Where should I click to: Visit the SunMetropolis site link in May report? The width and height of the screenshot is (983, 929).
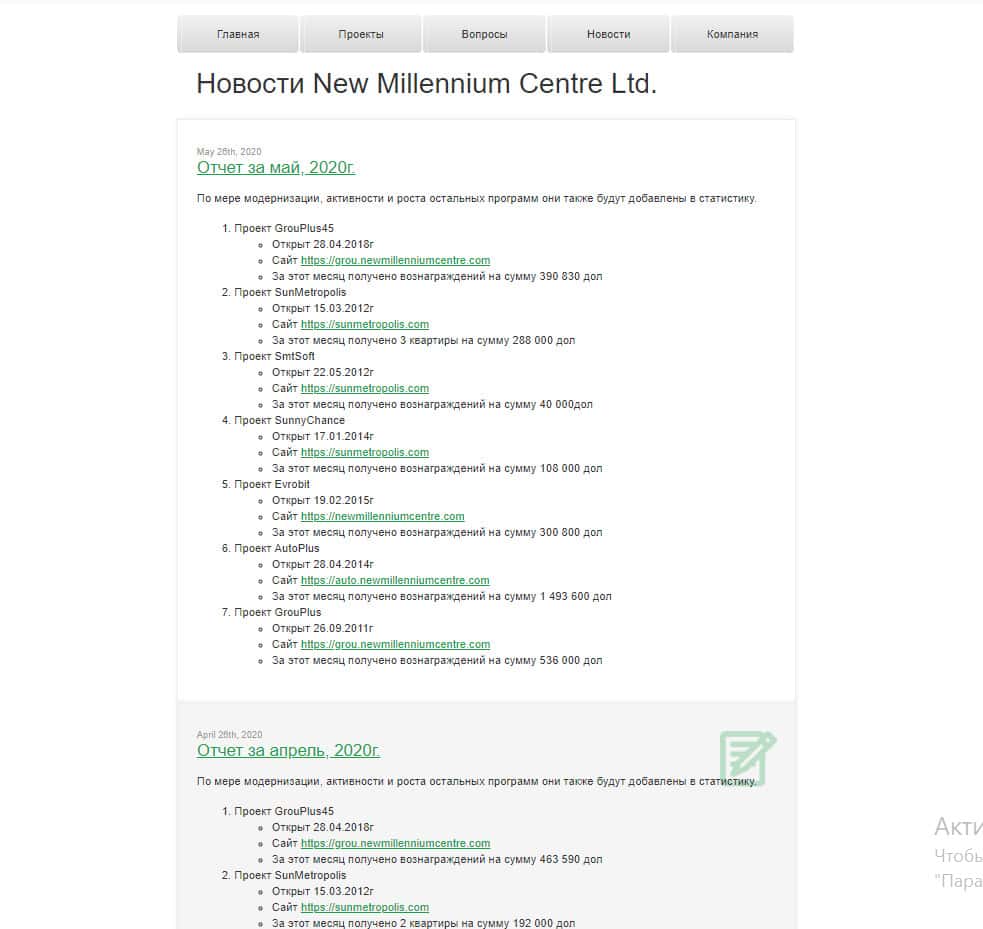pos(365,324)
